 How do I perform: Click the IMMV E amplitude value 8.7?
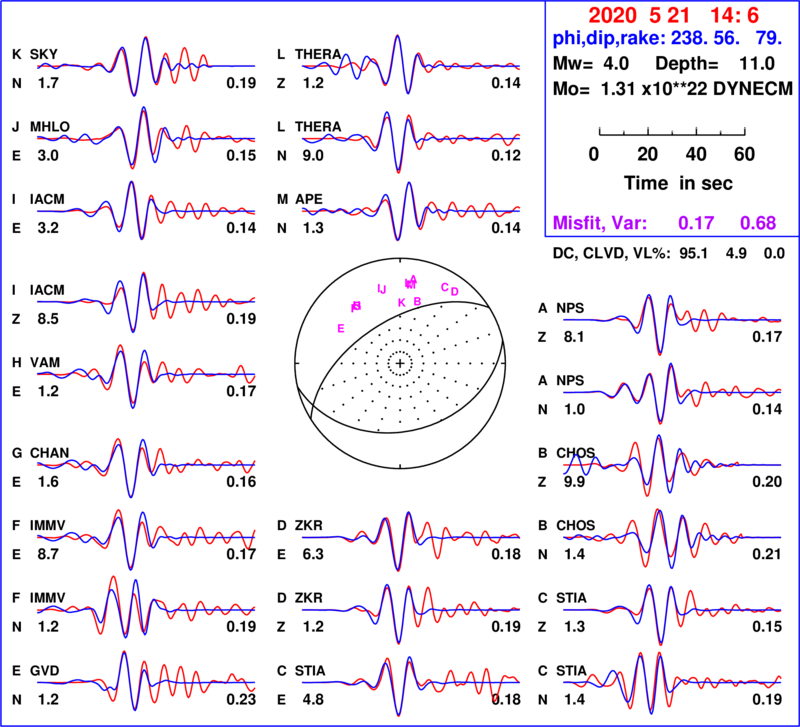pyautogui.click(x=48, y=554)
